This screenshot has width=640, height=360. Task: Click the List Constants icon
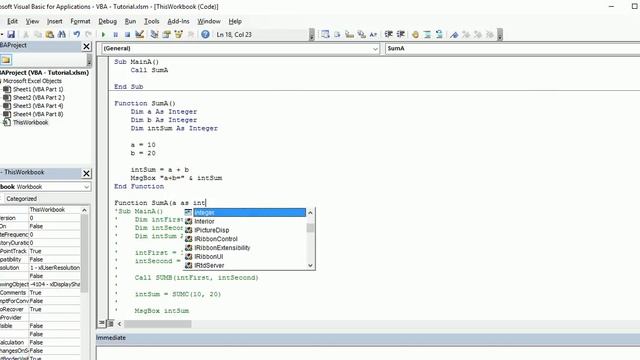pos(337,35)
